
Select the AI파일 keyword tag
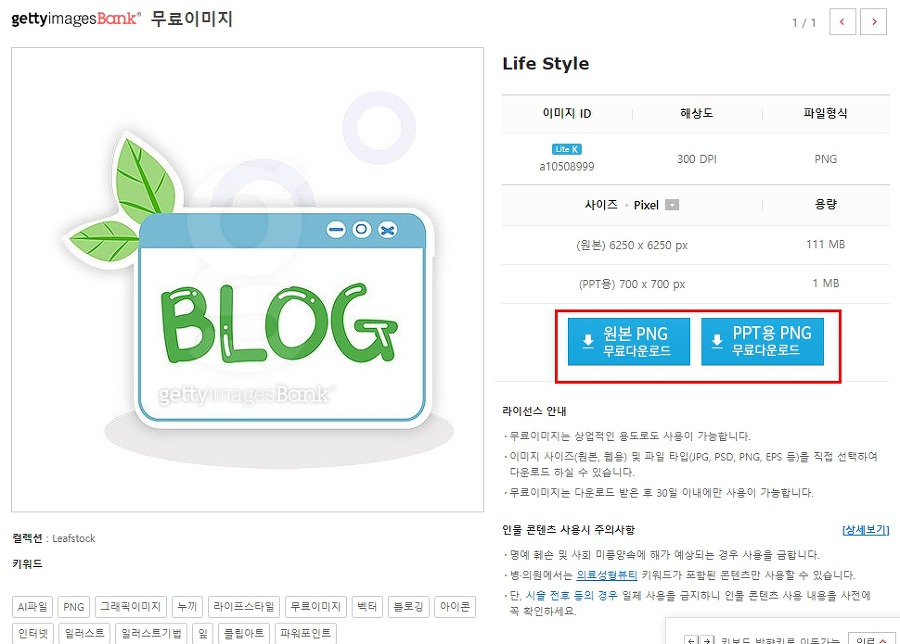point(32,607)
